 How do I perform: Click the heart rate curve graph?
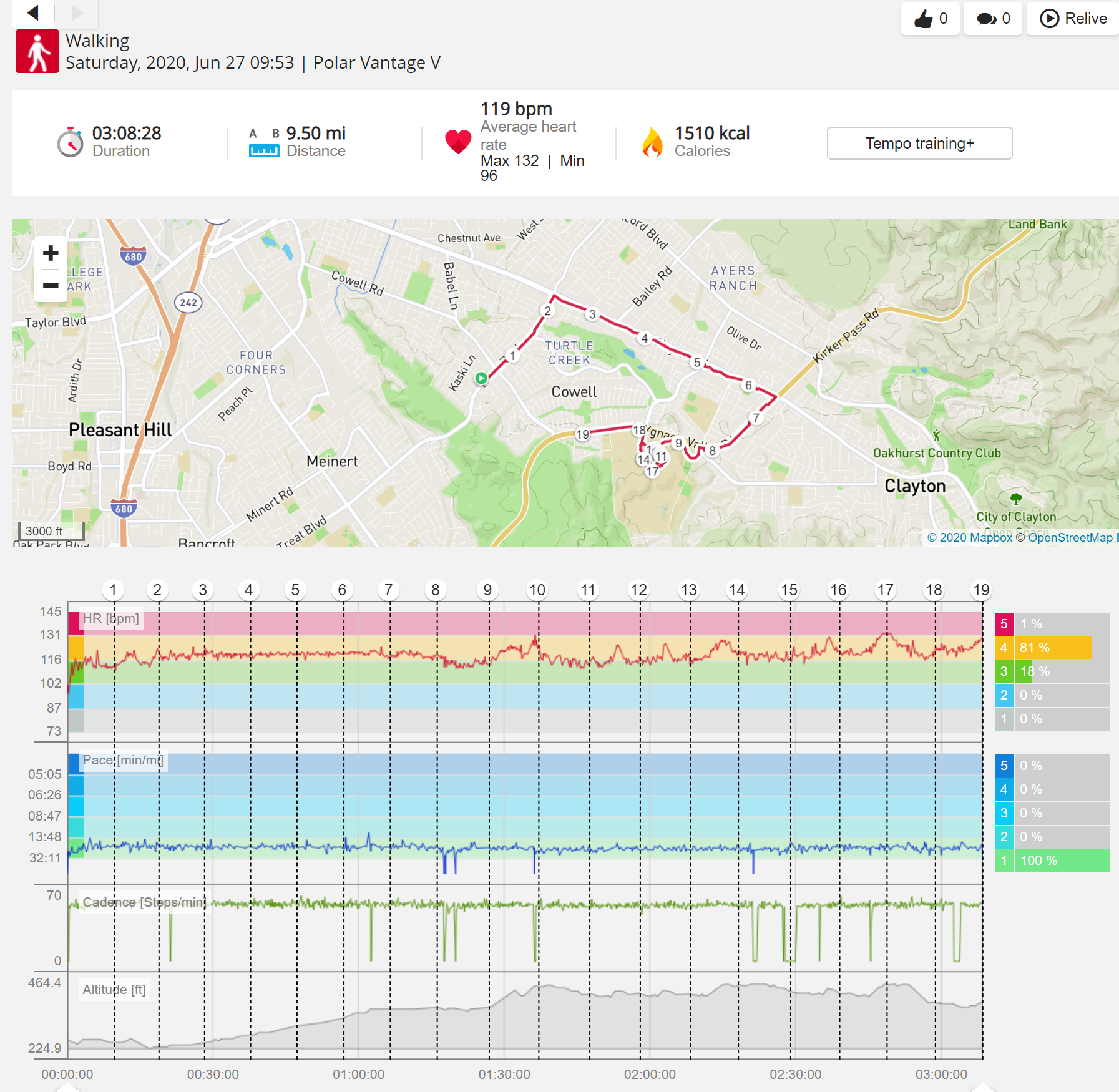click(525, 672)
